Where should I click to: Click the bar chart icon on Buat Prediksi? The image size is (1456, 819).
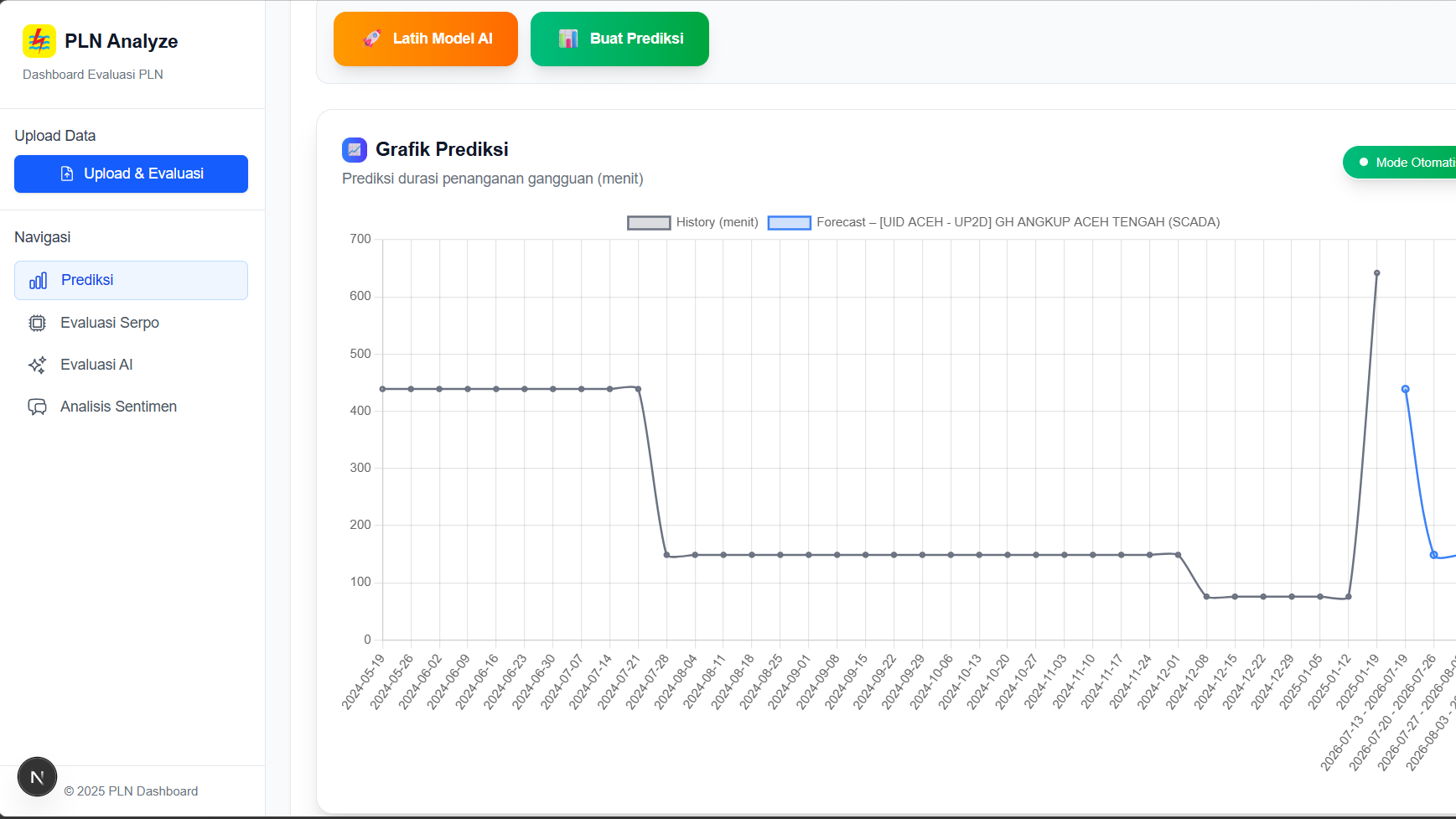pyautogui.click(x=568, y=39)
